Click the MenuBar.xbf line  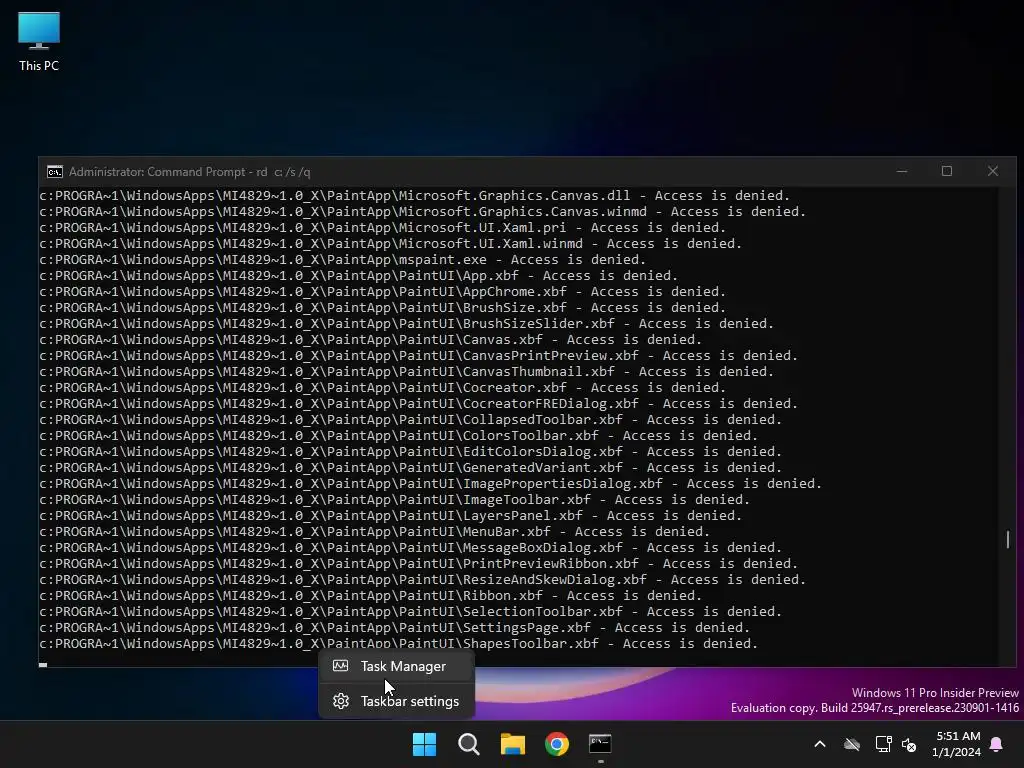coord(374,532)
